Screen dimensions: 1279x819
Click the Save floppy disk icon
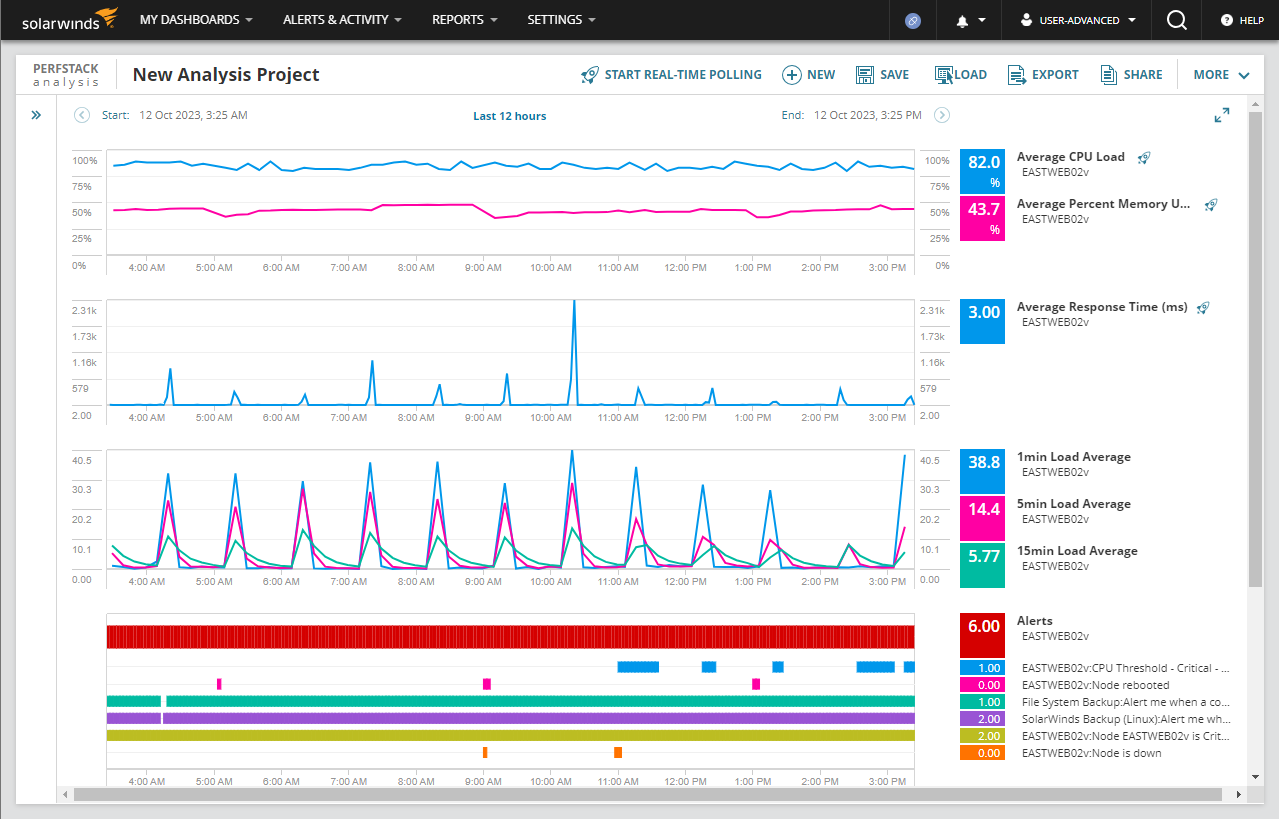tap(866, 75)
